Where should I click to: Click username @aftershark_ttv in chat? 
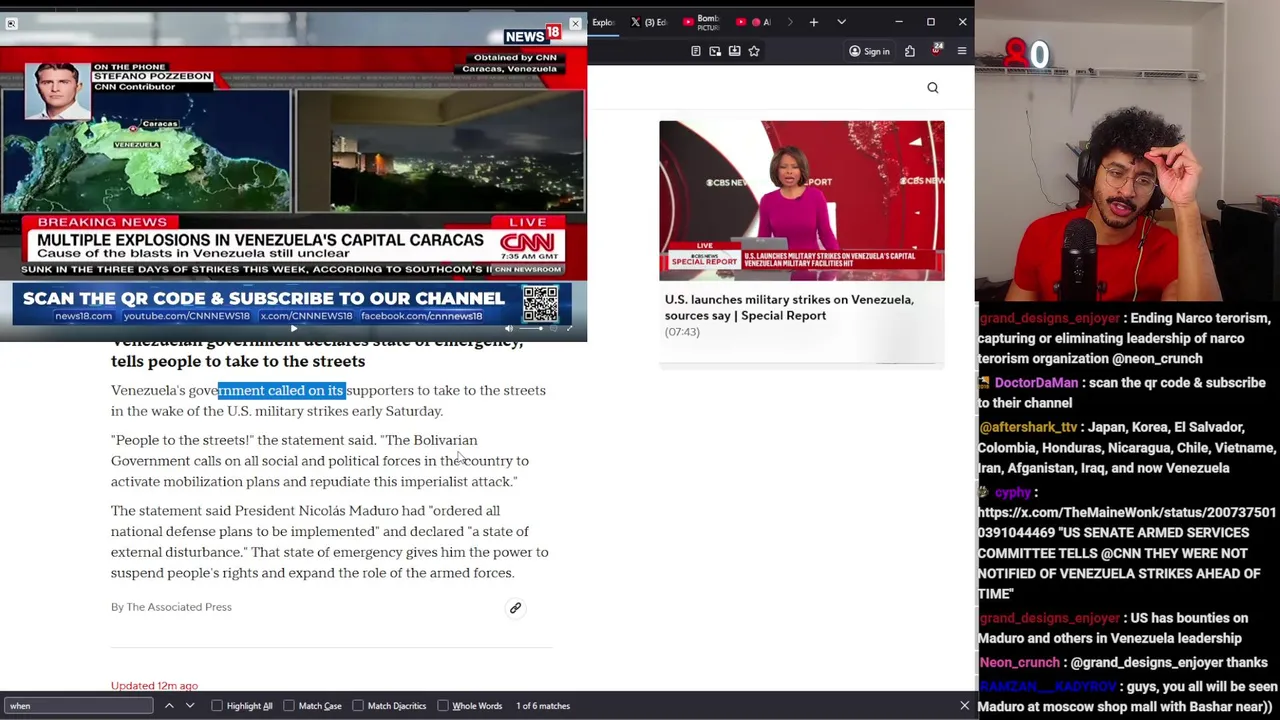click(x=1027, y=427)
